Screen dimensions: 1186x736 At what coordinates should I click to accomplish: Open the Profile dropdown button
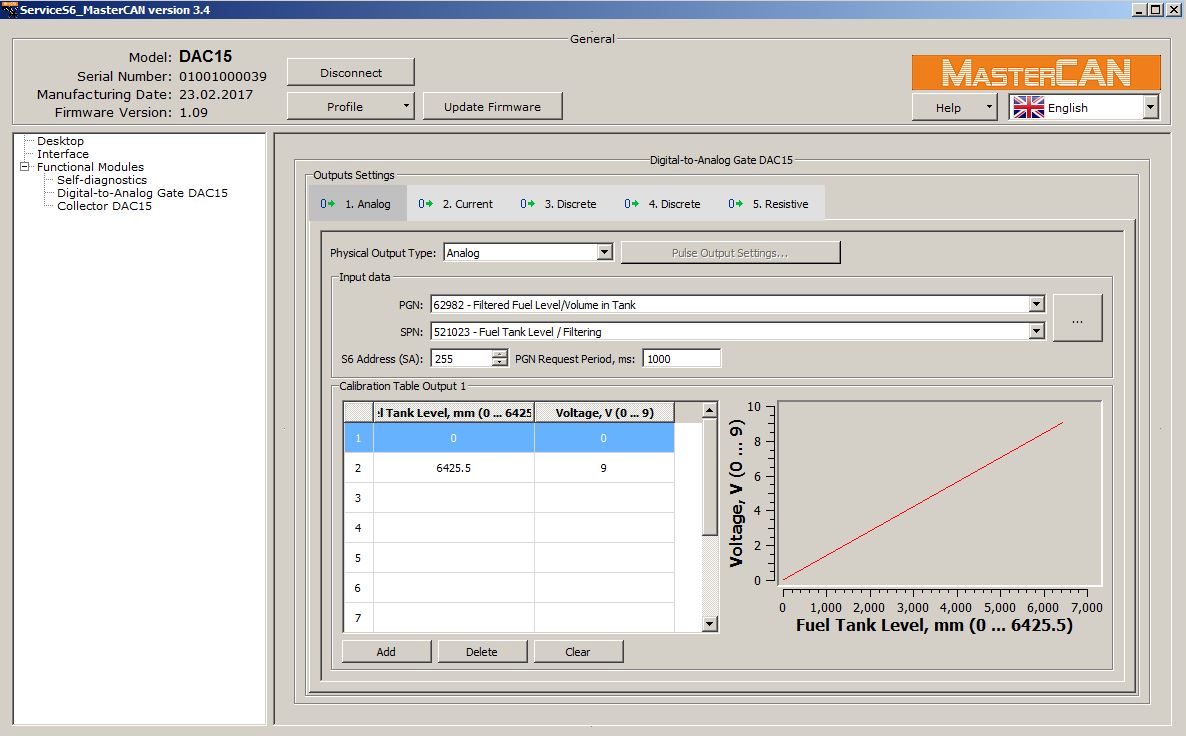pyautogui.click(x=350, y=107)
